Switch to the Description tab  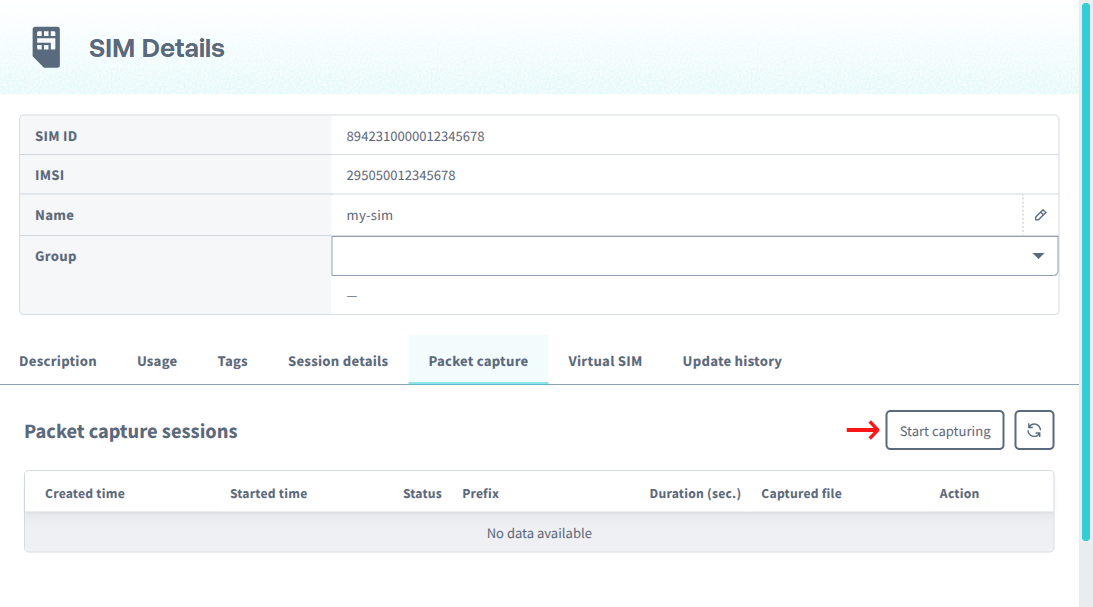(58, 361)
